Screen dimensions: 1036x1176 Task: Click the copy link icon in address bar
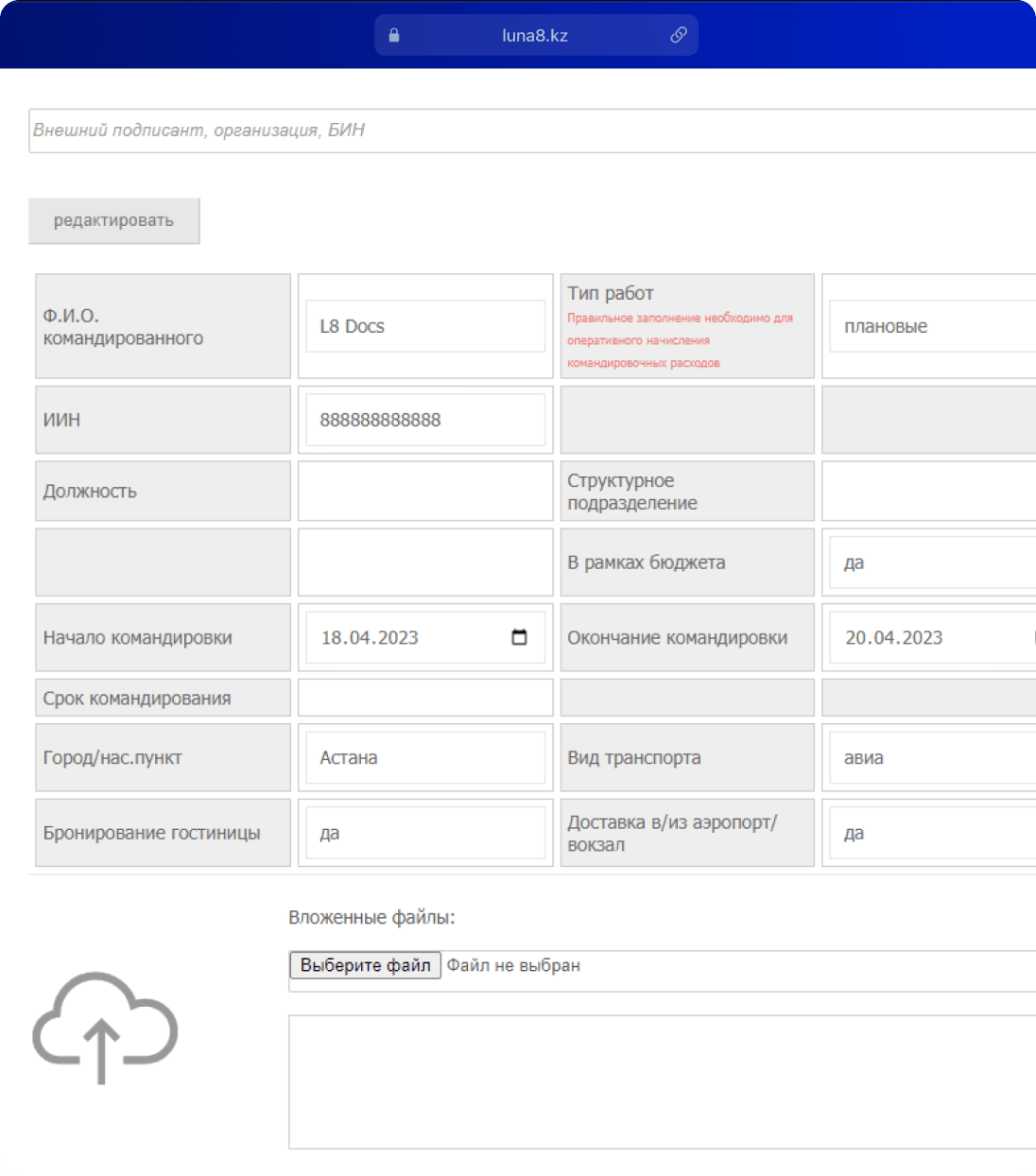678,35
